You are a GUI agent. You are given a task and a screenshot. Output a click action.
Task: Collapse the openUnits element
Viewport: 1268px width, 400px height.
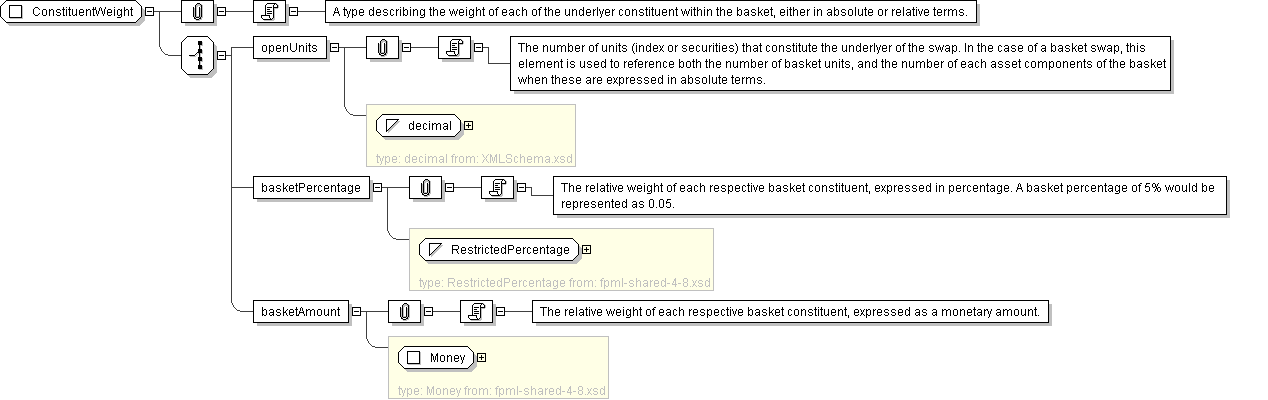coord(334,47)
